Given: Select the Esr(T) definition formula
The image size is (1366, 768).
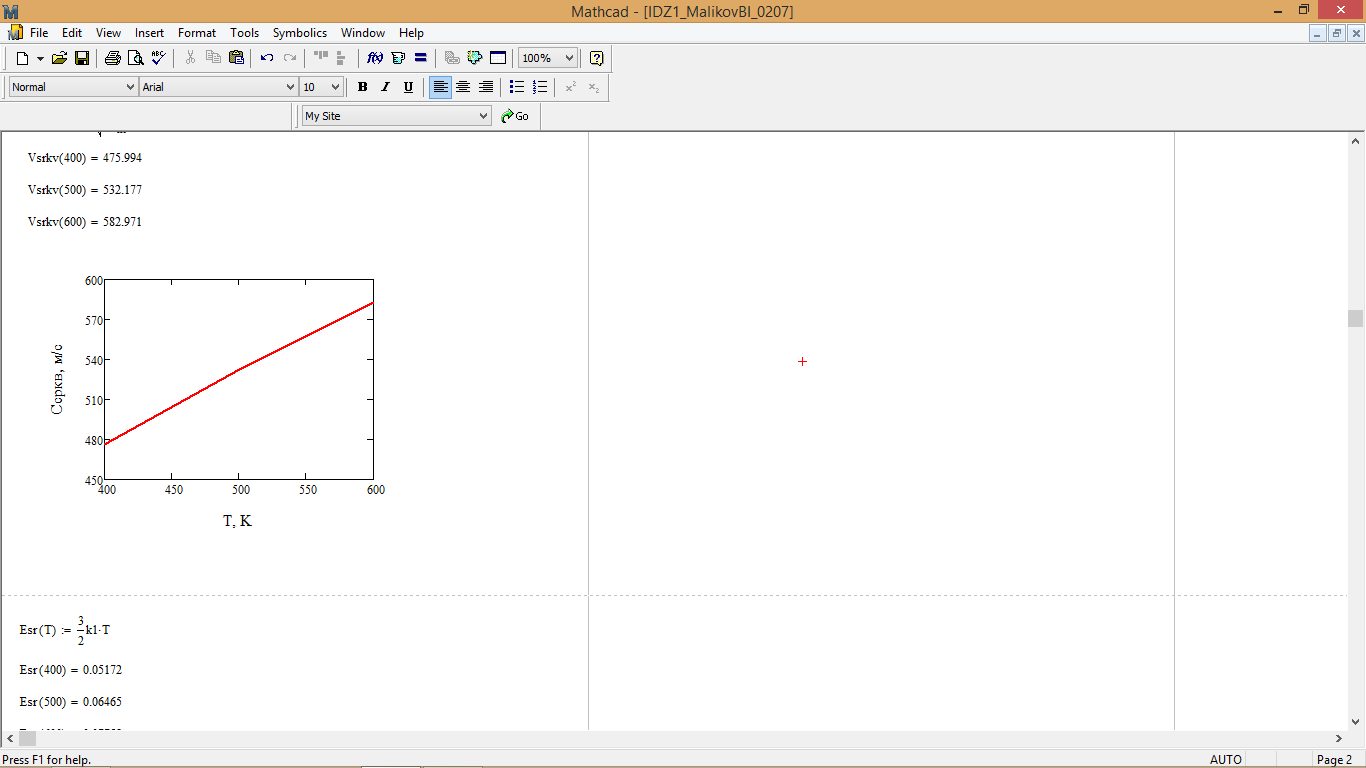Looking at the screenshot, I should click(x=65, y=630).
